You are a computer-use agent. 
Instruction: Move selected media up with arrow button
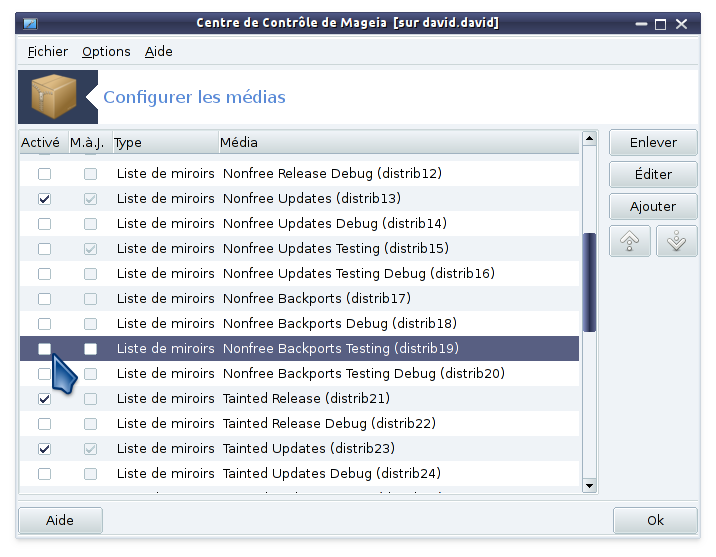pos(630,241)
